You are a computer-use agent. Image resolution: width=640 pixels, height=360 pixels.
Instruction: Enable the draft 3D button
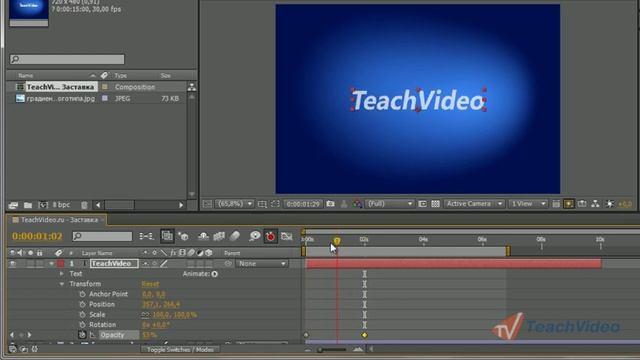(183, 236)
